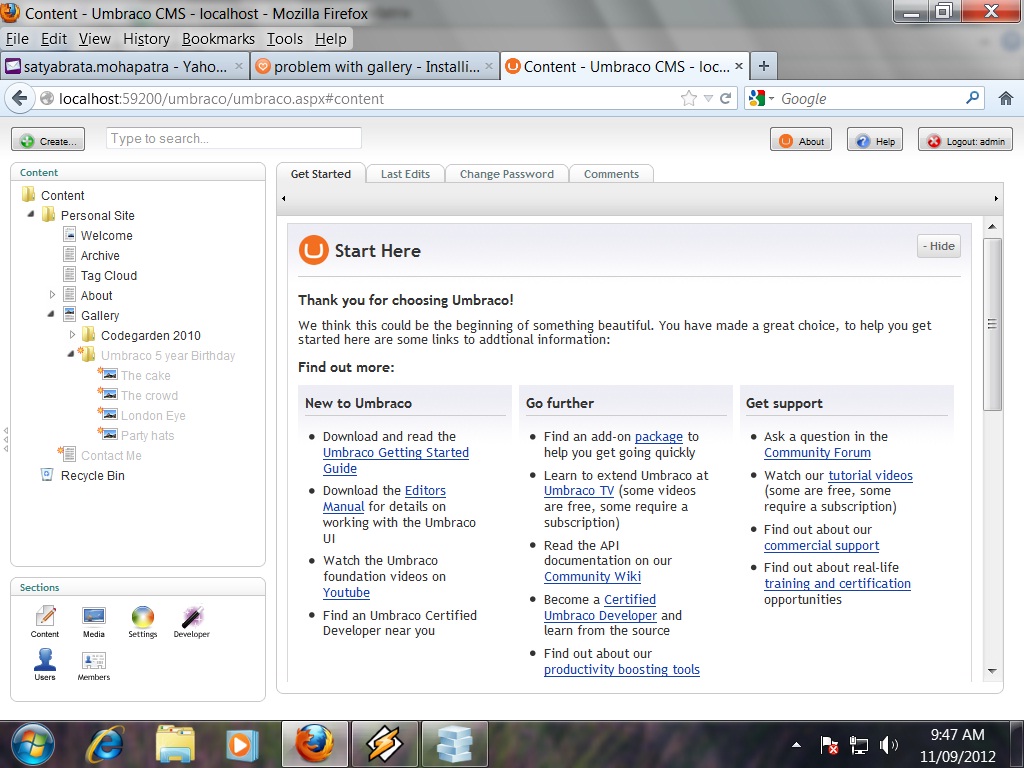Select the Welcome page in tree

click(106, 235)
